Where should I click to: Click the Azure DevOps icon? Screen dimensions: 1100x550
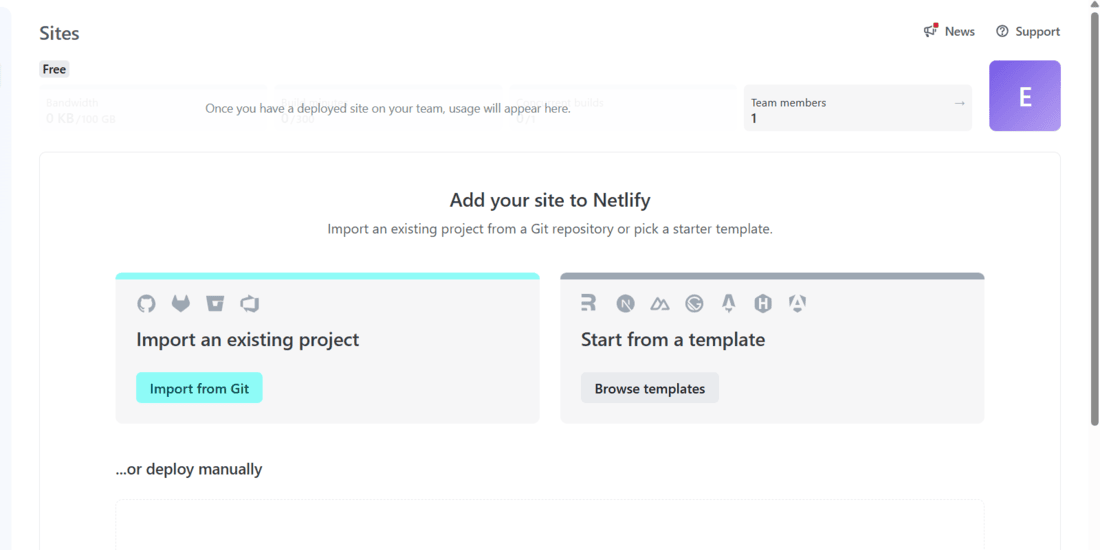pos(250,303)
